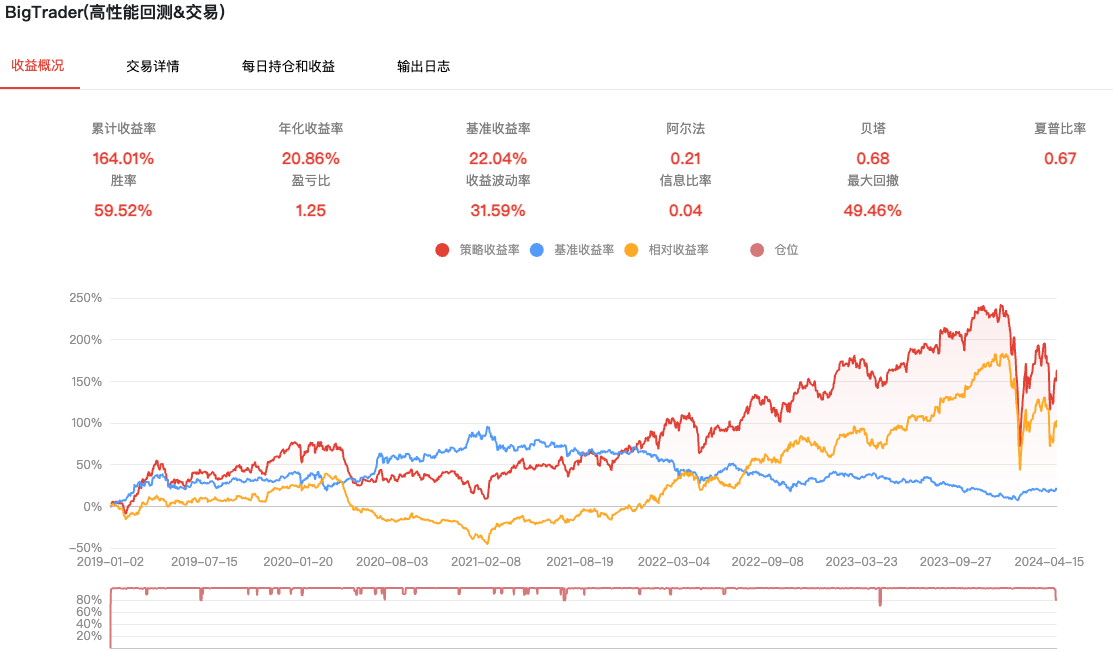This screenshot has height=660, width=1113.
Task: Click the 阿尔法 metric value 0.21
Action: point(686,158)
